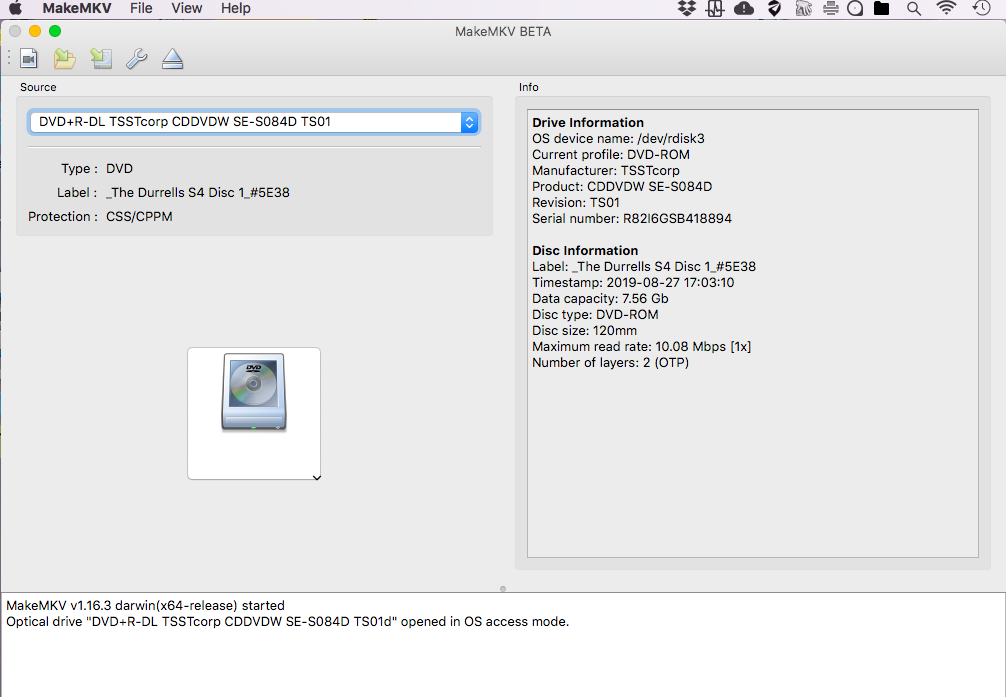Click 'Maximum read rate: 10.08 Mbps [1x]' line
1006x697 pixels.
[x=642, y=347]
